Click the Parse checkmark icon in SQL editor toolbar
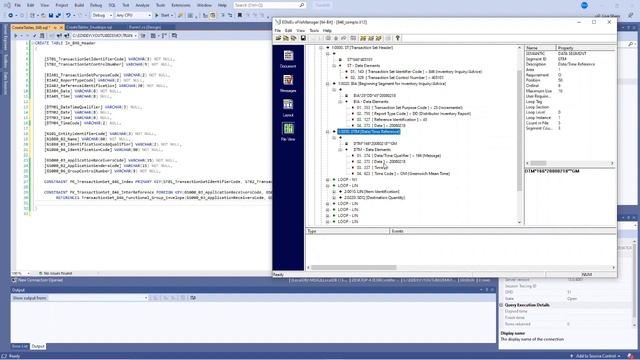This screenshot has width=640, height=360. [x=34, y=36]
